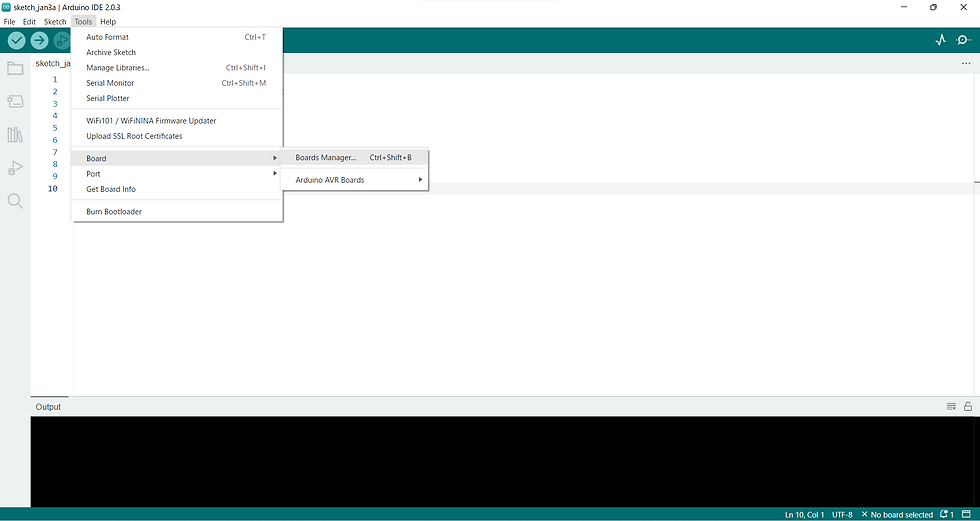
Task: Open the File menu
Action: 9,22
